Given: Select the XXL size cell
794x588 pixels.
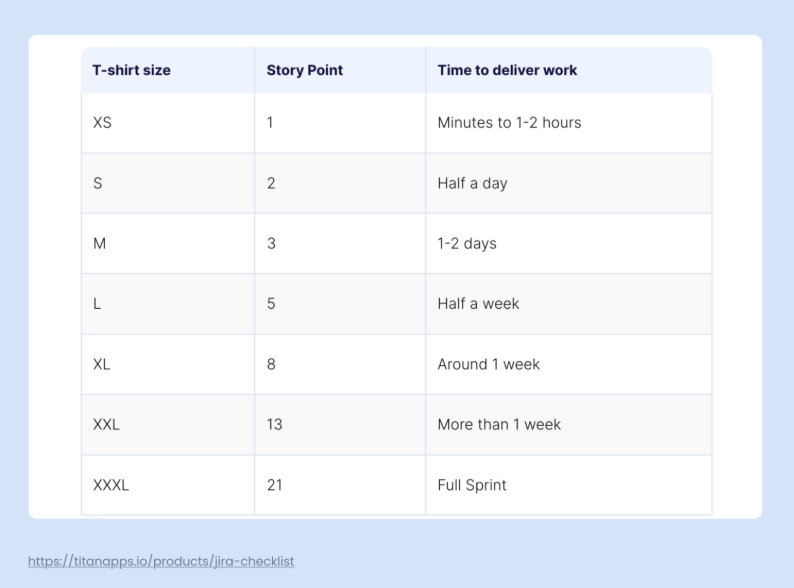Looking at the screenshot, I should coord(106,424).
